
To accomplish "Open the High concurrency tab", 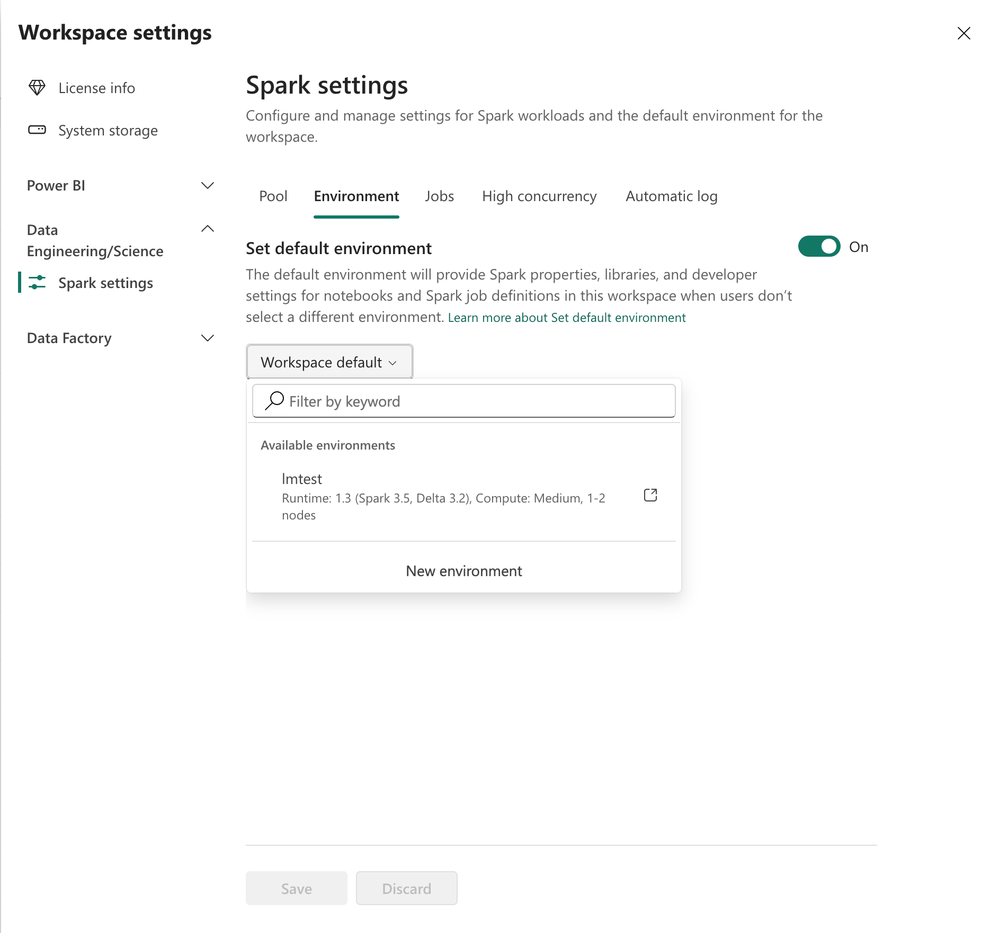I will [539, 196].
